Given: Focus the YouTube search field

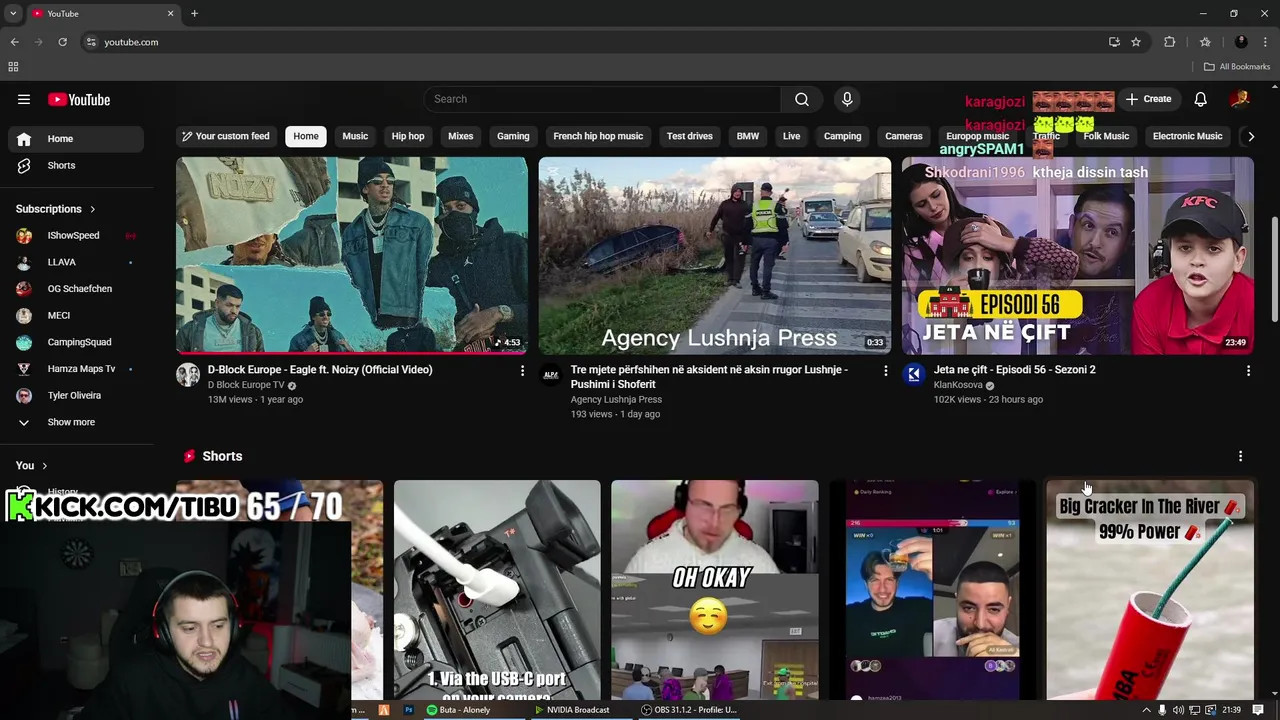Looking at the screenshot, I should [x=603, y=99].
